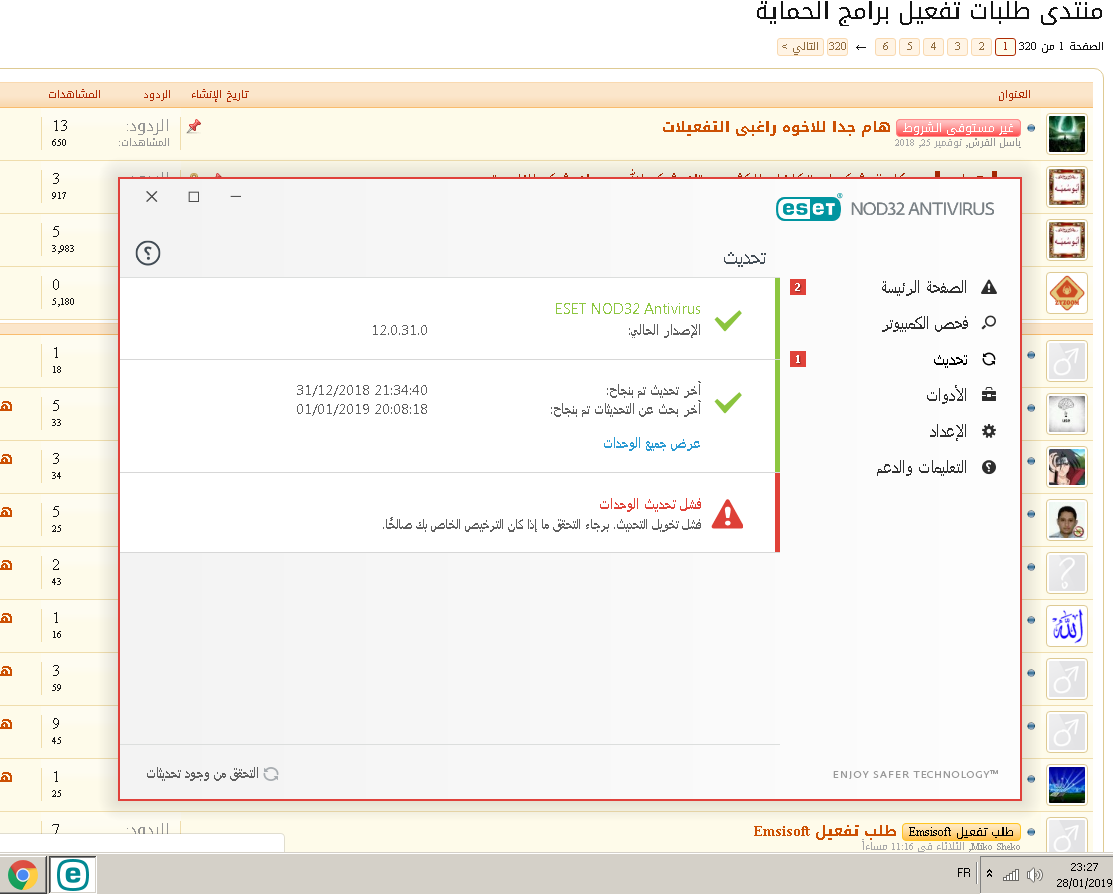Go to forum page 3
The width and height of the screenshot is (1113, 894).
point(957,47)
